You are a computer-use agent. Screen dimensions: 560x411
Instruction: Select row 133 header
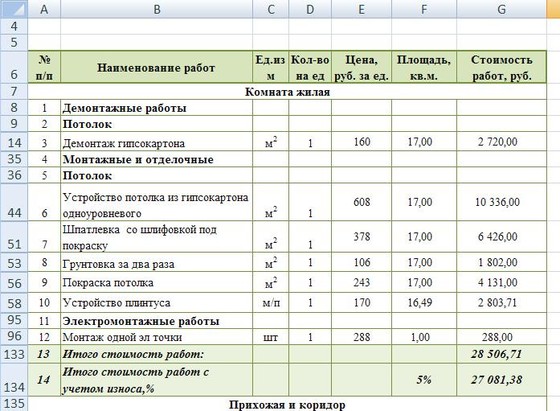[14, 354]
